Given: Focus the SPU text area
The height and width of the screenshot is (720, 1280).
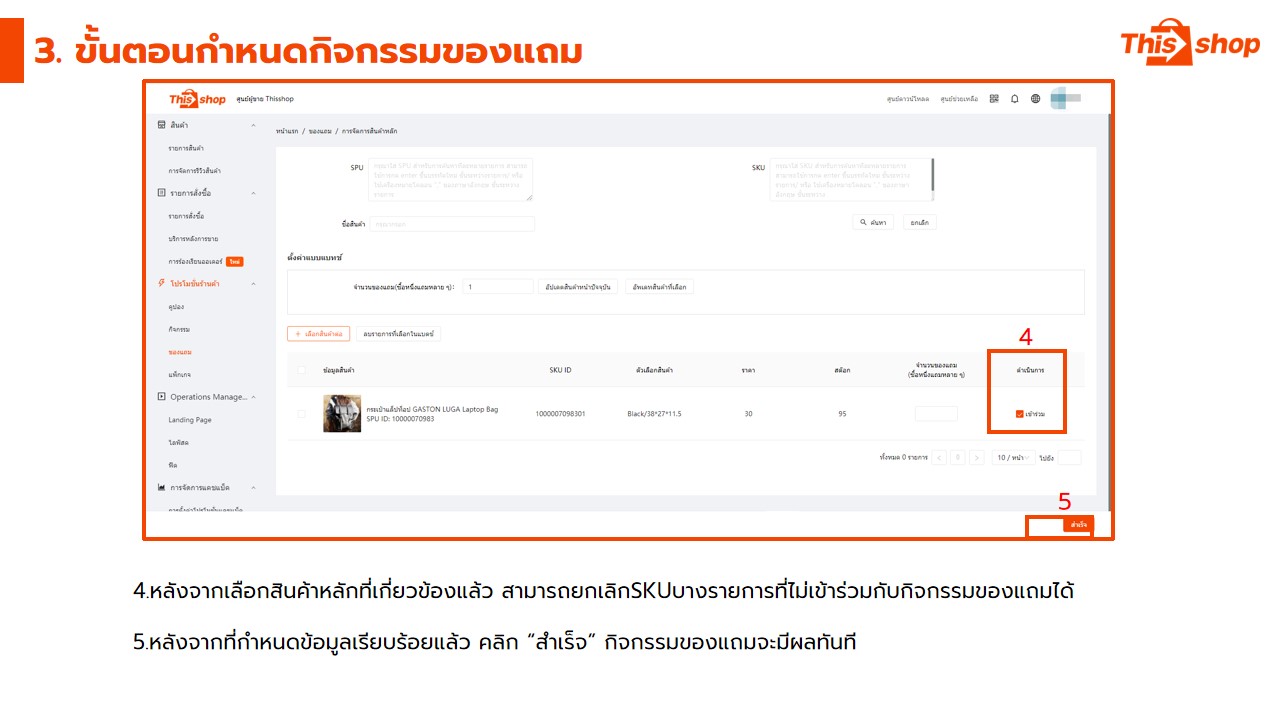Looking at the screenshot, I should 451,179.
